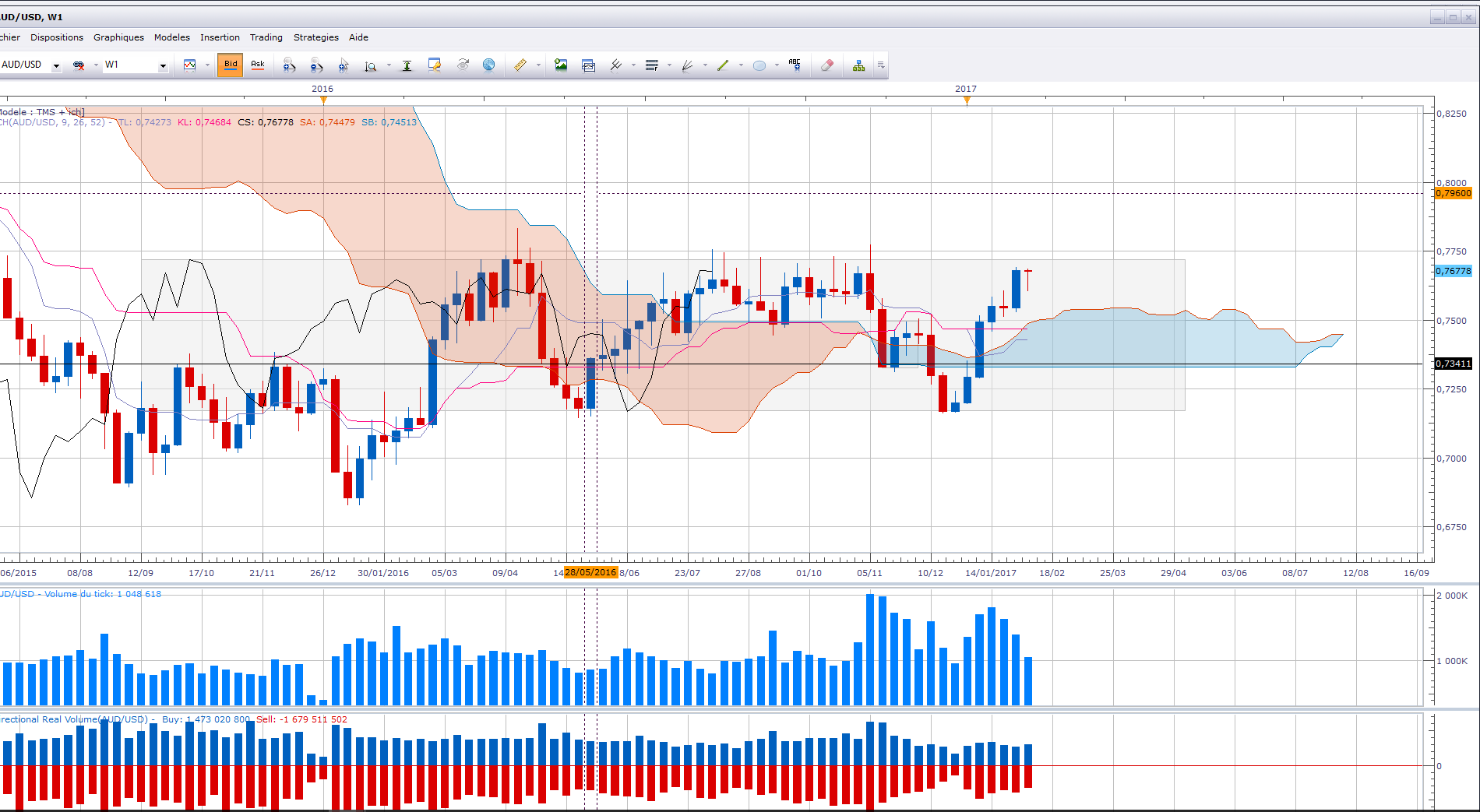This screenshot has width=1480, height=812.
Task: Expand the chart type dropdown arrow
Action: (x=207, y=65)
